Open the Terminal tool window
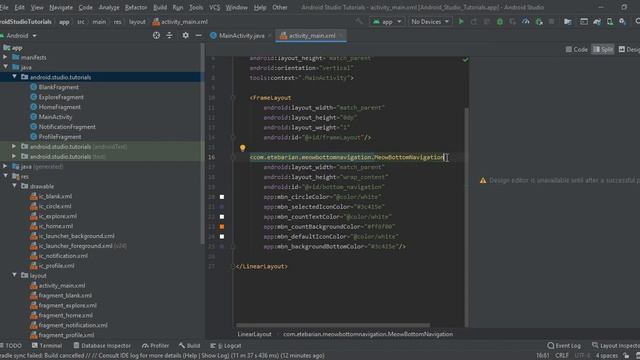Screen dimensions: 640x360 click(47, 346)
